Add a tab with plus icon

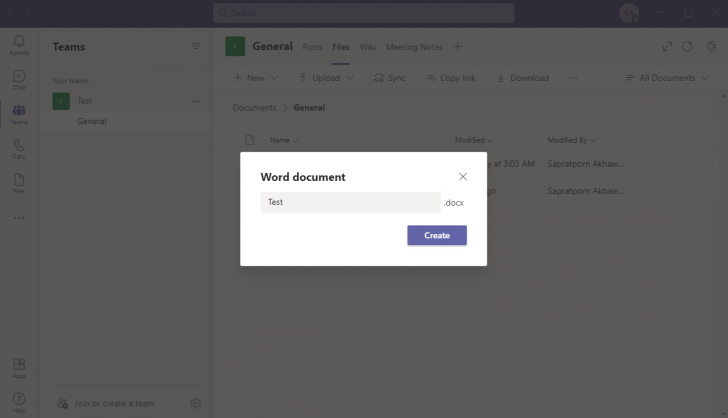[x=457, y=46]
